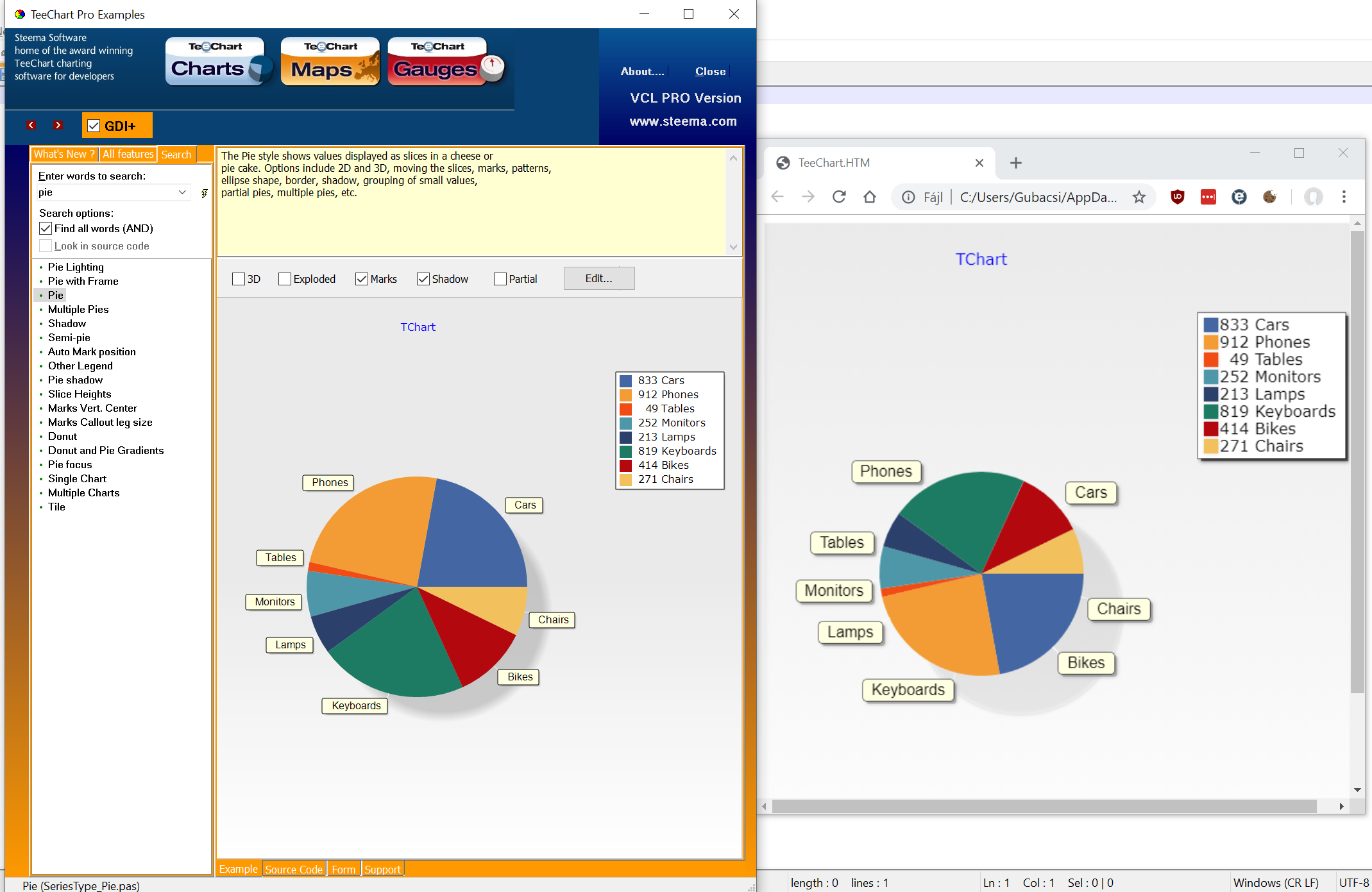Click the About button in header
Screen dimensions: 1372x892
point(641,71)
